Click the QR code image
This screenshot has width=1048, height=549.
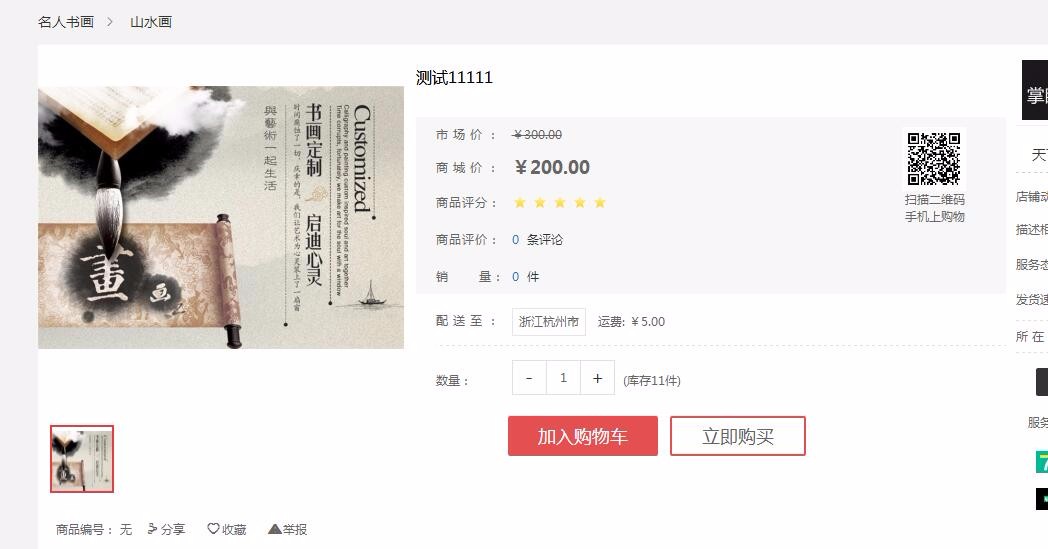point(934,159)
